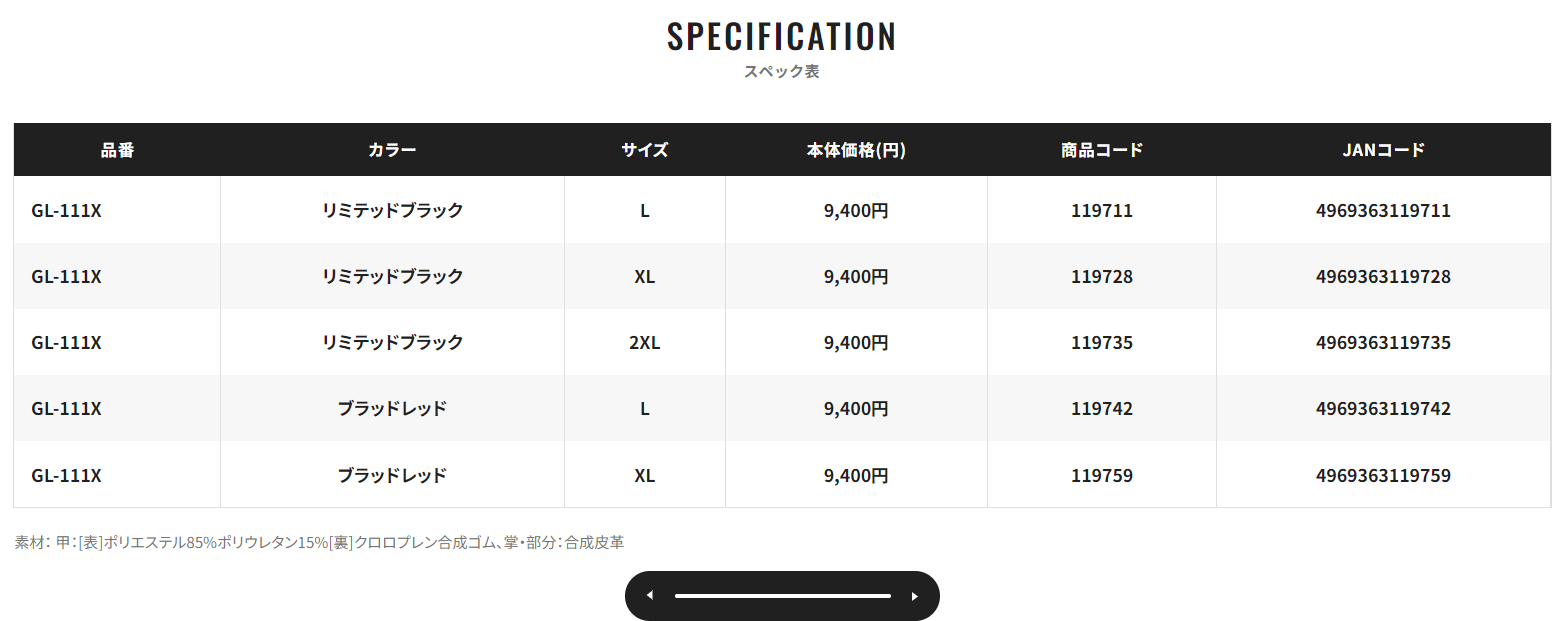The height and width of the screenshot is (621, 1552).
Task: Click the horizontal scroll slider bar
Action: click(782, 596)
